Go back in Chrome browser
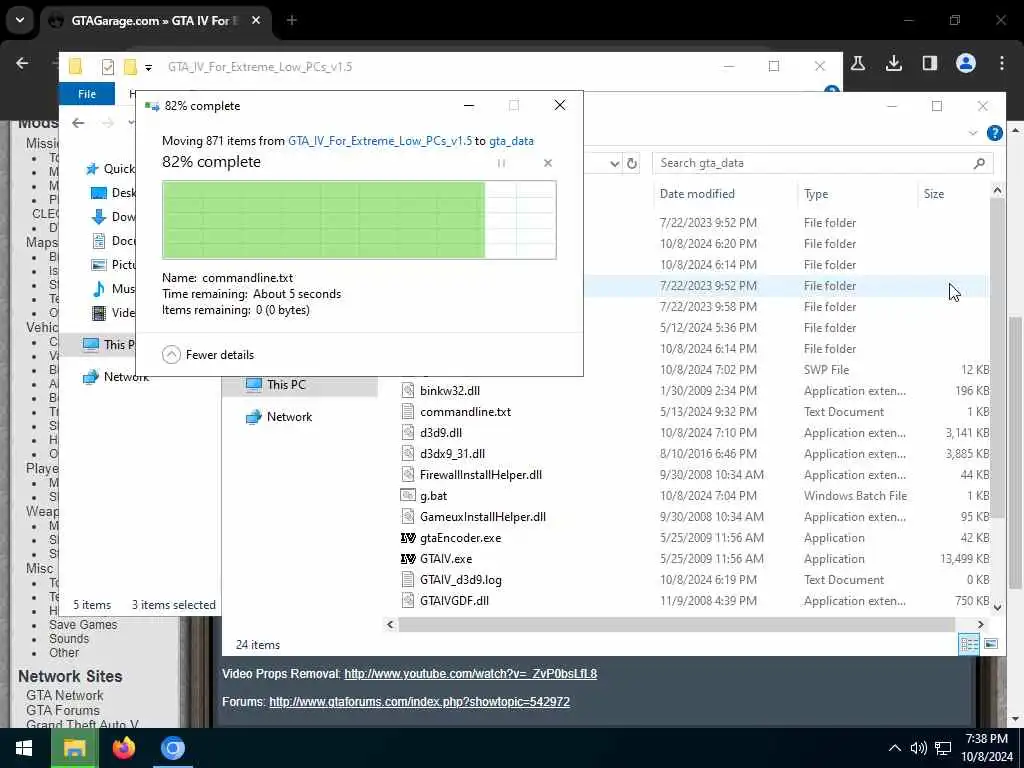 click(x=22, y=63)
